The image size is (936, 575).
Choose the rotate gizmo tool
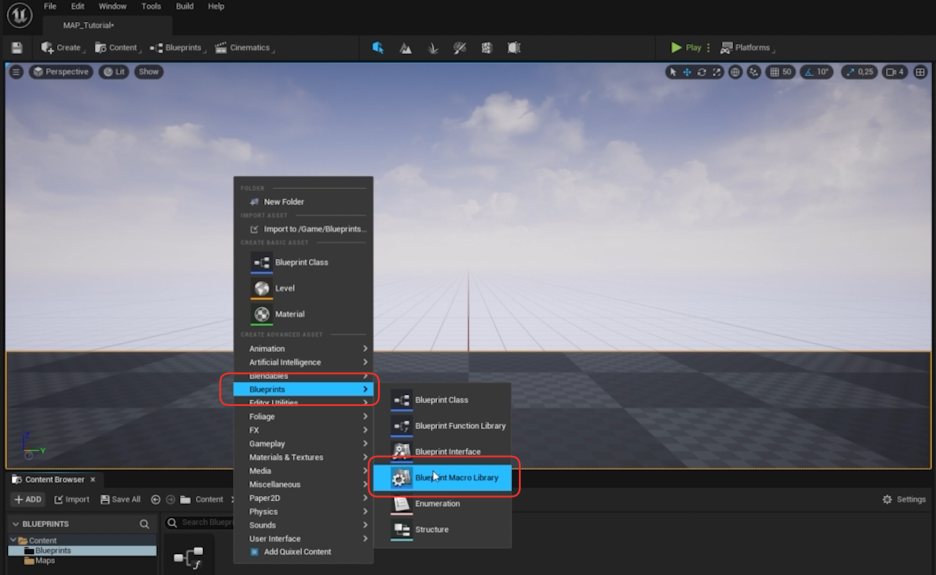coord(702,72)
